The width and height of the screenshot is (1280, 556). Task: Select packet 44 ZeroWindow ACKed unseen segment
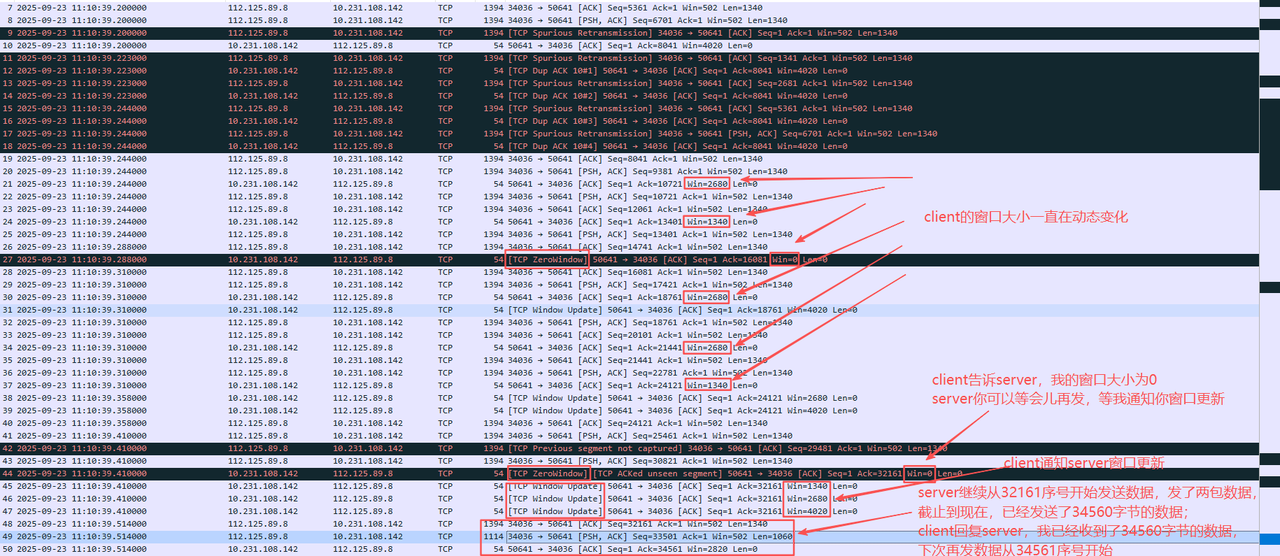(x=640, y=473)
